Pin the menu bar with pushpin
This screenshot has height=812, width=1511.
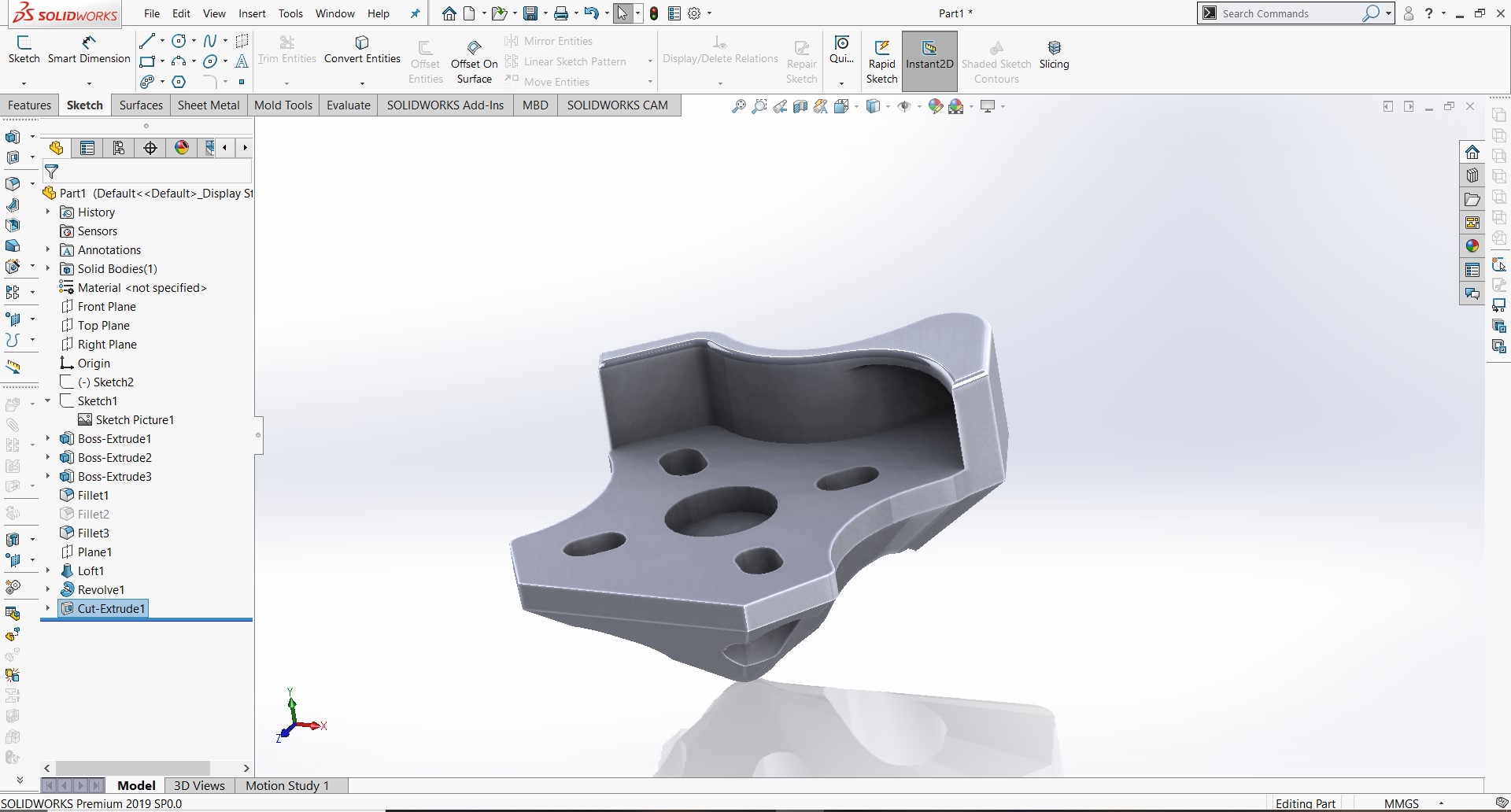416,13
